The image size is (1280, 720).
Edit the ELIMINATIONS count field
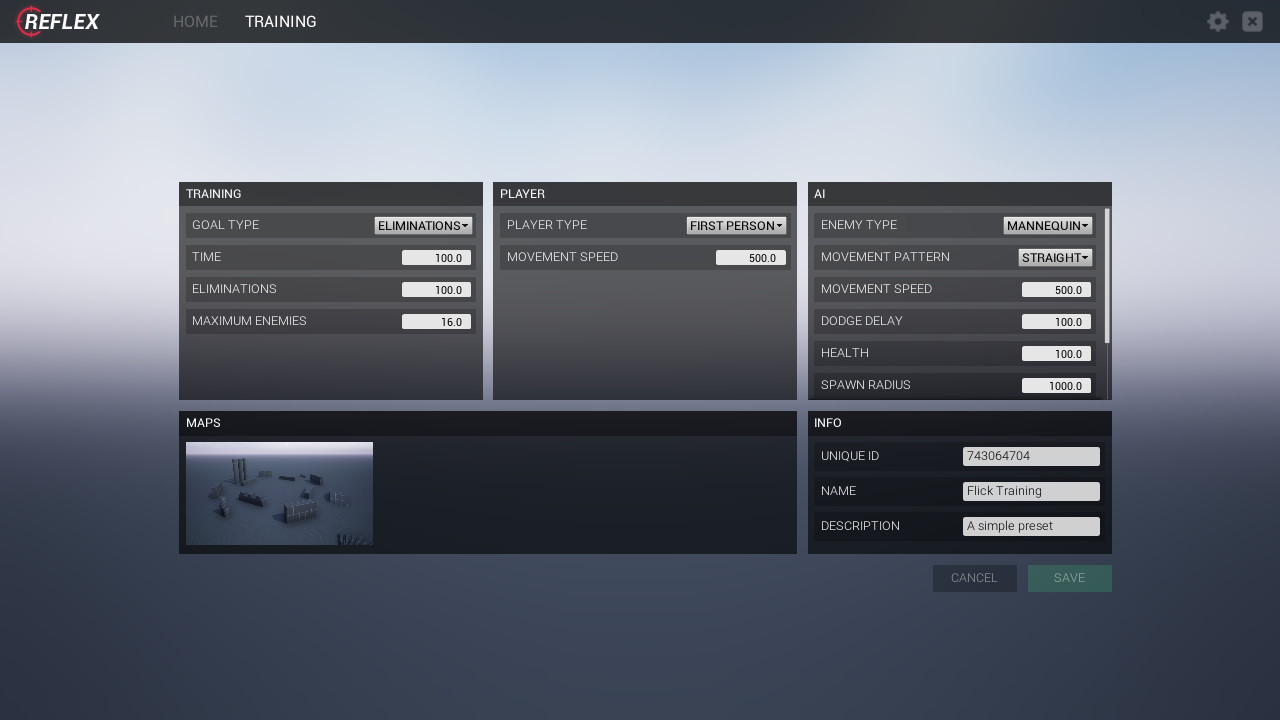coord(436,289)
